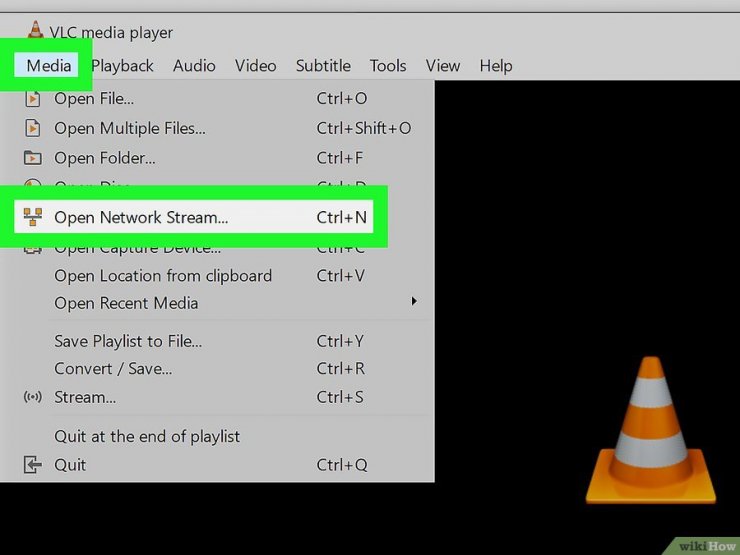Open the View menu
Viewport: 740px width, 555px height.
(x=443, y=66)
